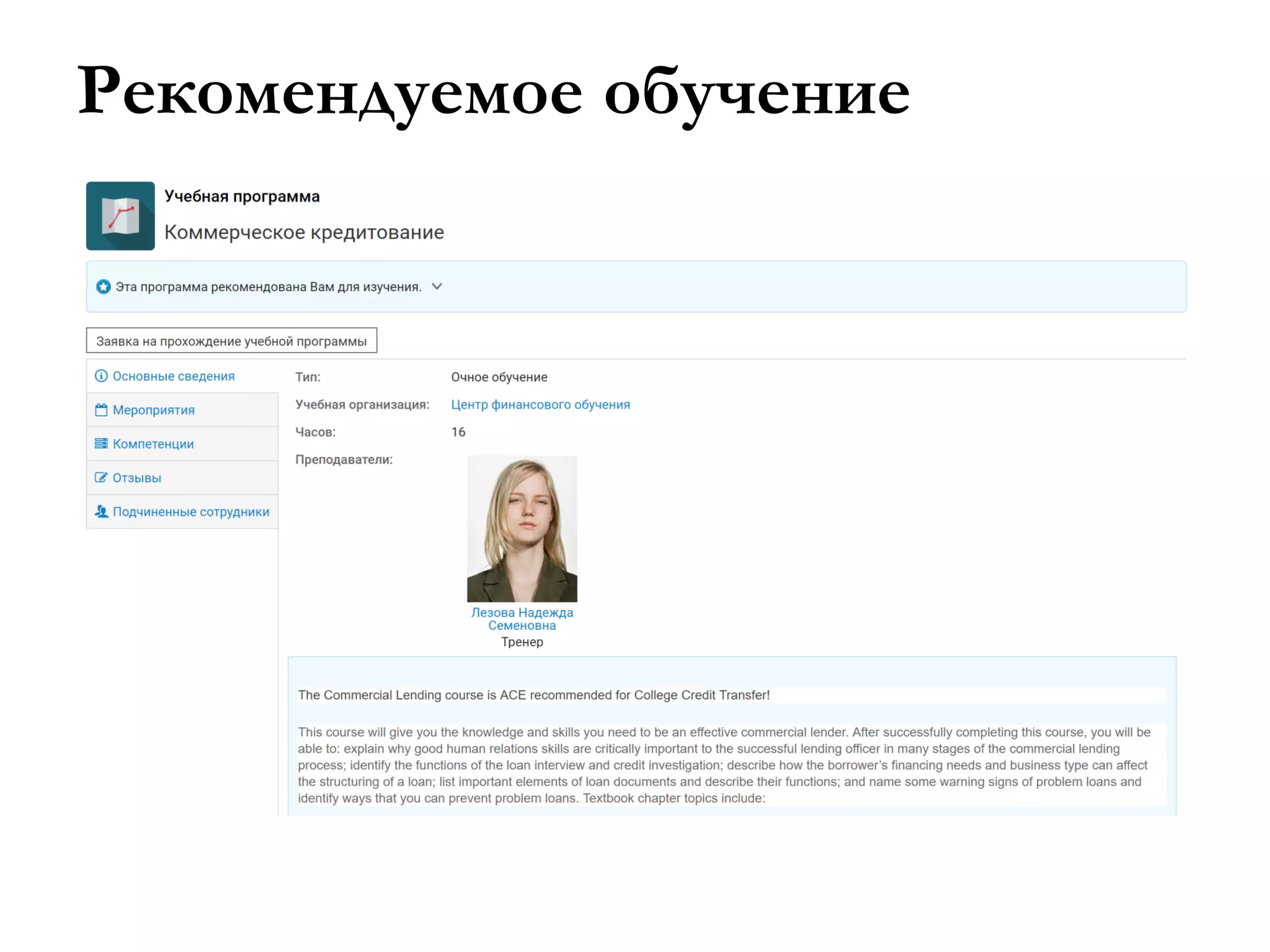Open the trainer's photo thumbnail
This screenshot has width=1270, height=952.
522,529
